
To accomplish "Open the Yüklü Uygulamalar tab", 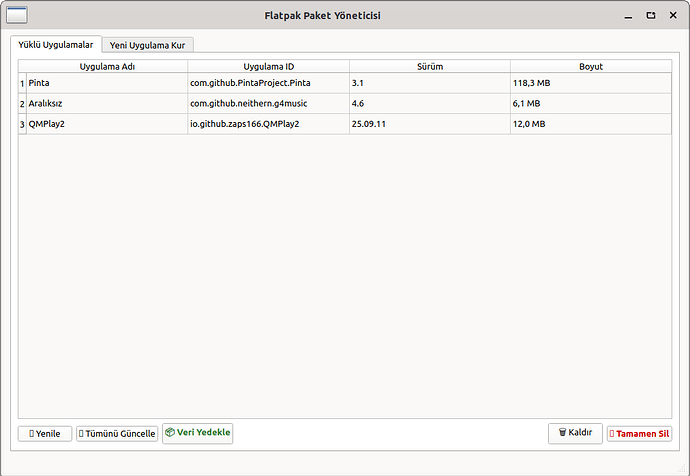I will point(56,45).
